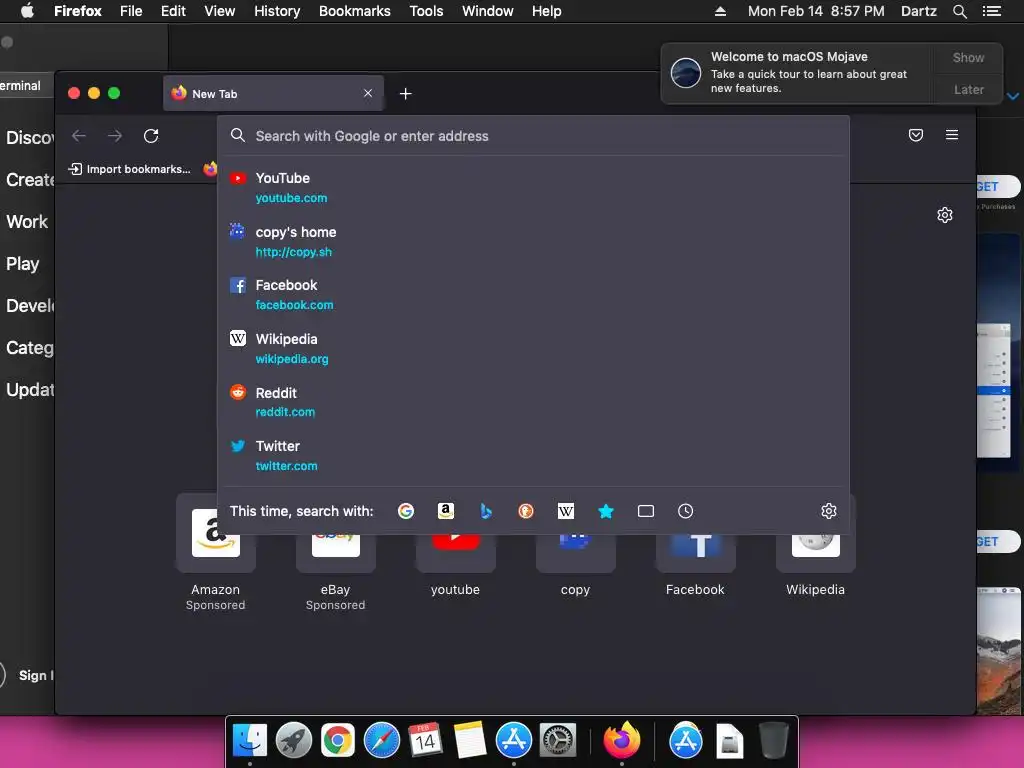
Task: Search history using the clock icon
Action: 686,511
